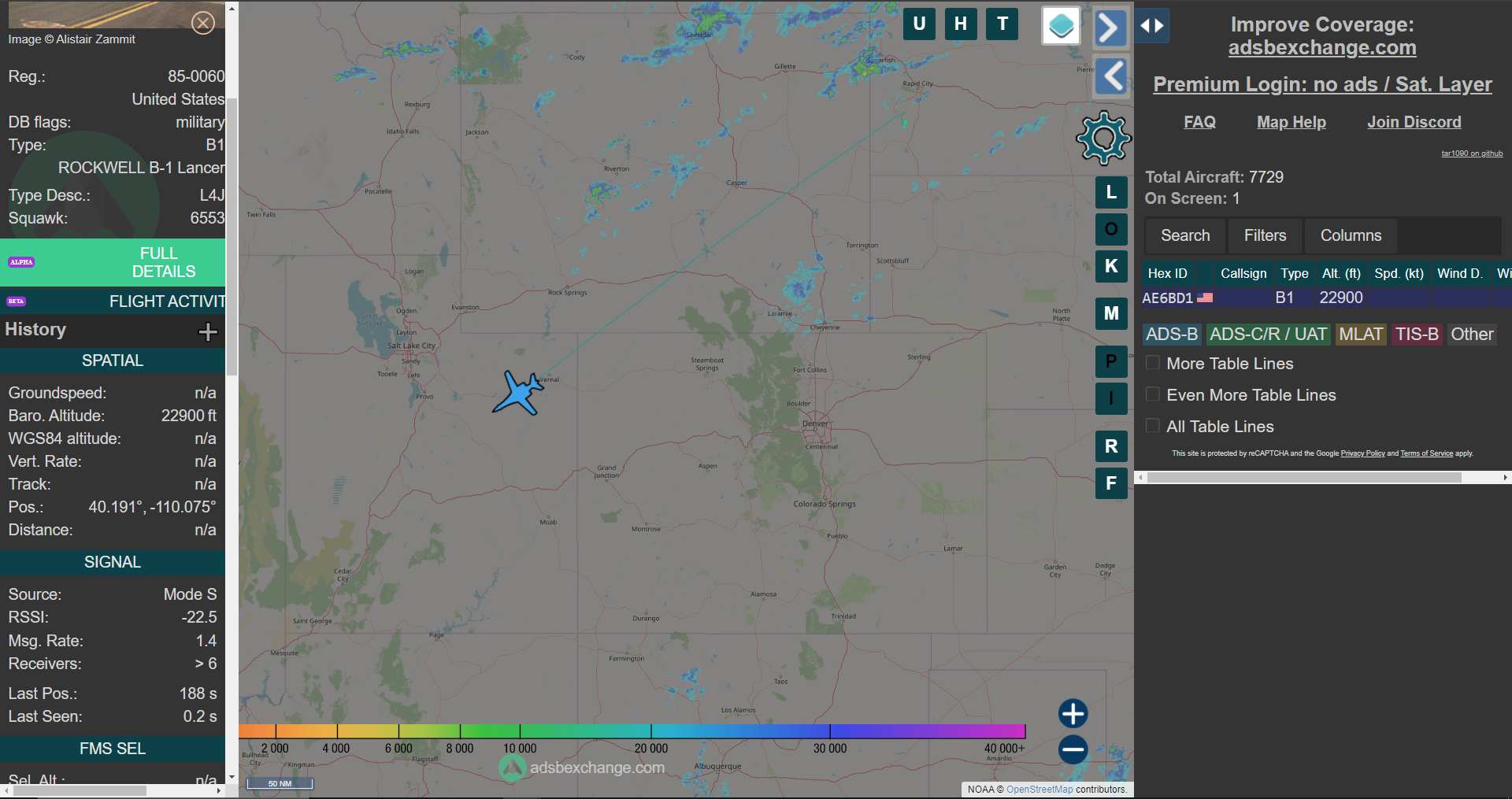Select the AE6BD1 aircraft table row
The height and width of the screenshot is (799, 1512).
1326,298
